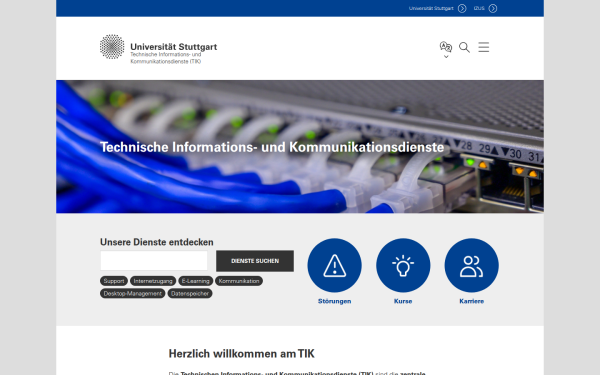Select the Datenspeicher tag
Image resolution: width=600 pixels, height=375 pixels.
[x=190, y=293]
